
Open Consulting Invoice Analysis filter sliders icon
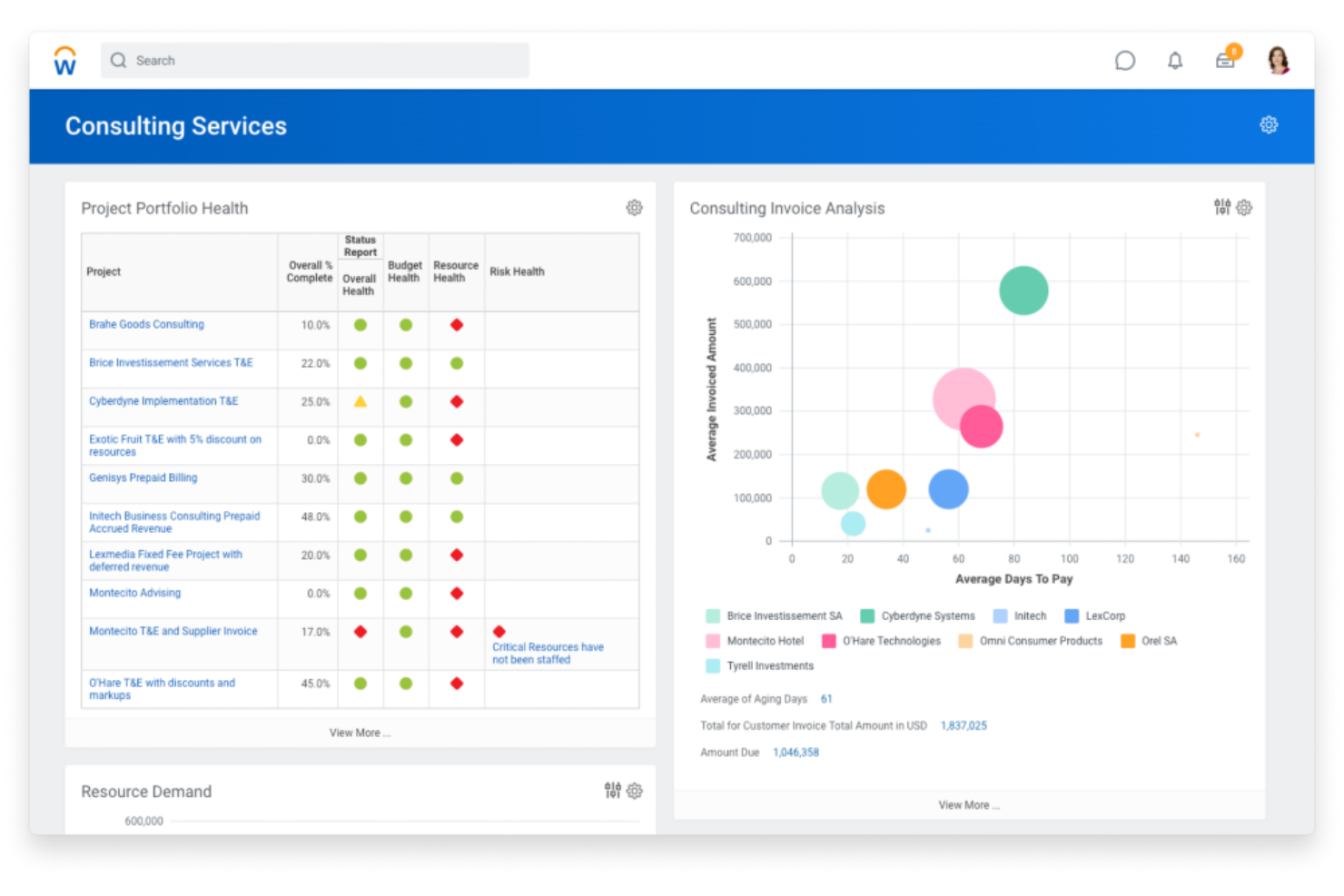click(1222, 207)
